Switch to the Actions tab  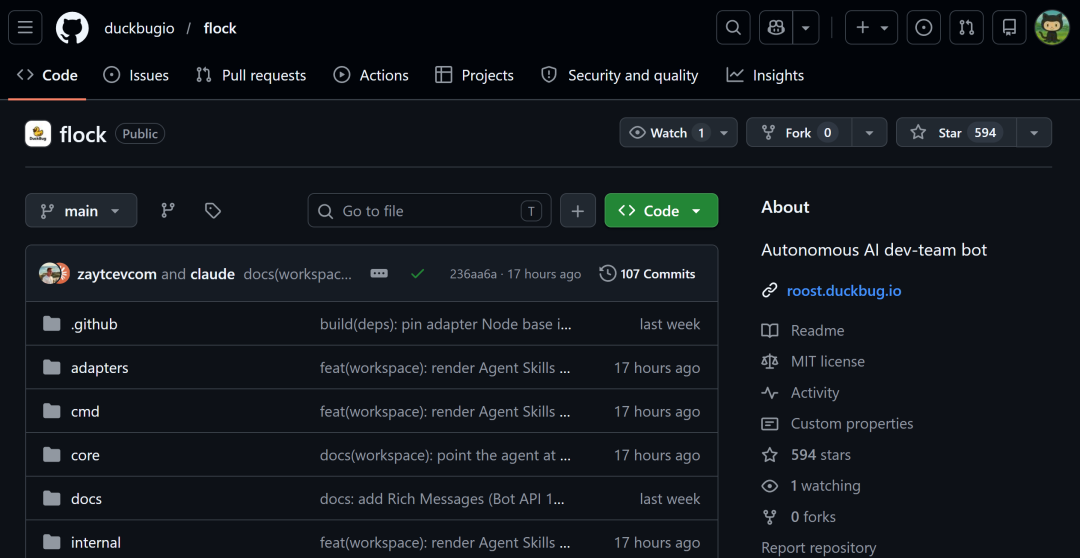click(371, 75)
